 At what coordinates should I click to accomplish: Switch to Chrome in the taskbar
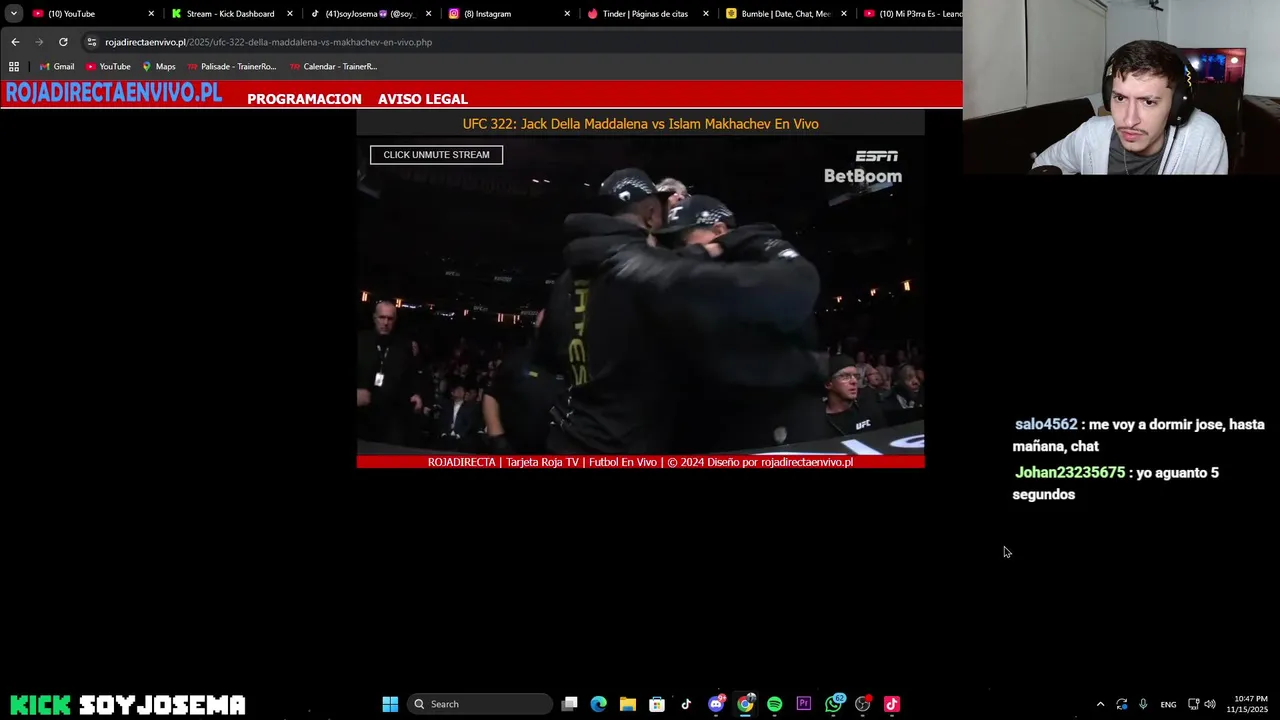[745, 704]
